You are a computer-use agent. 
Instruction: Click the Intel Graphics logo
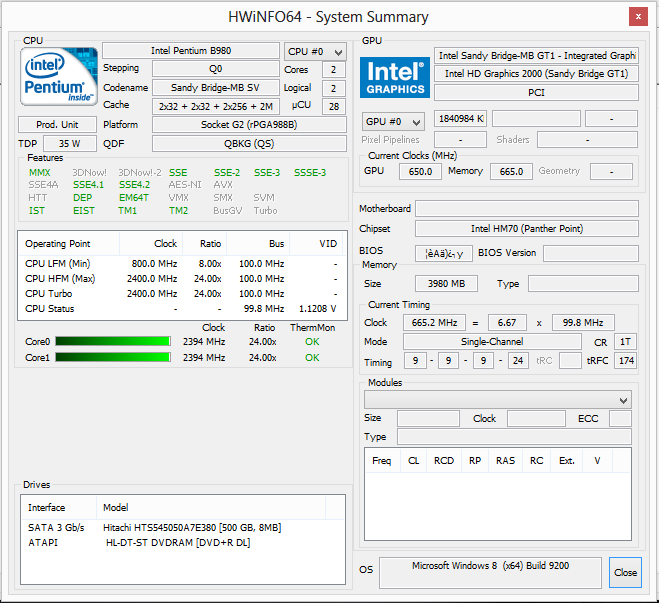(x=395, y=78)
